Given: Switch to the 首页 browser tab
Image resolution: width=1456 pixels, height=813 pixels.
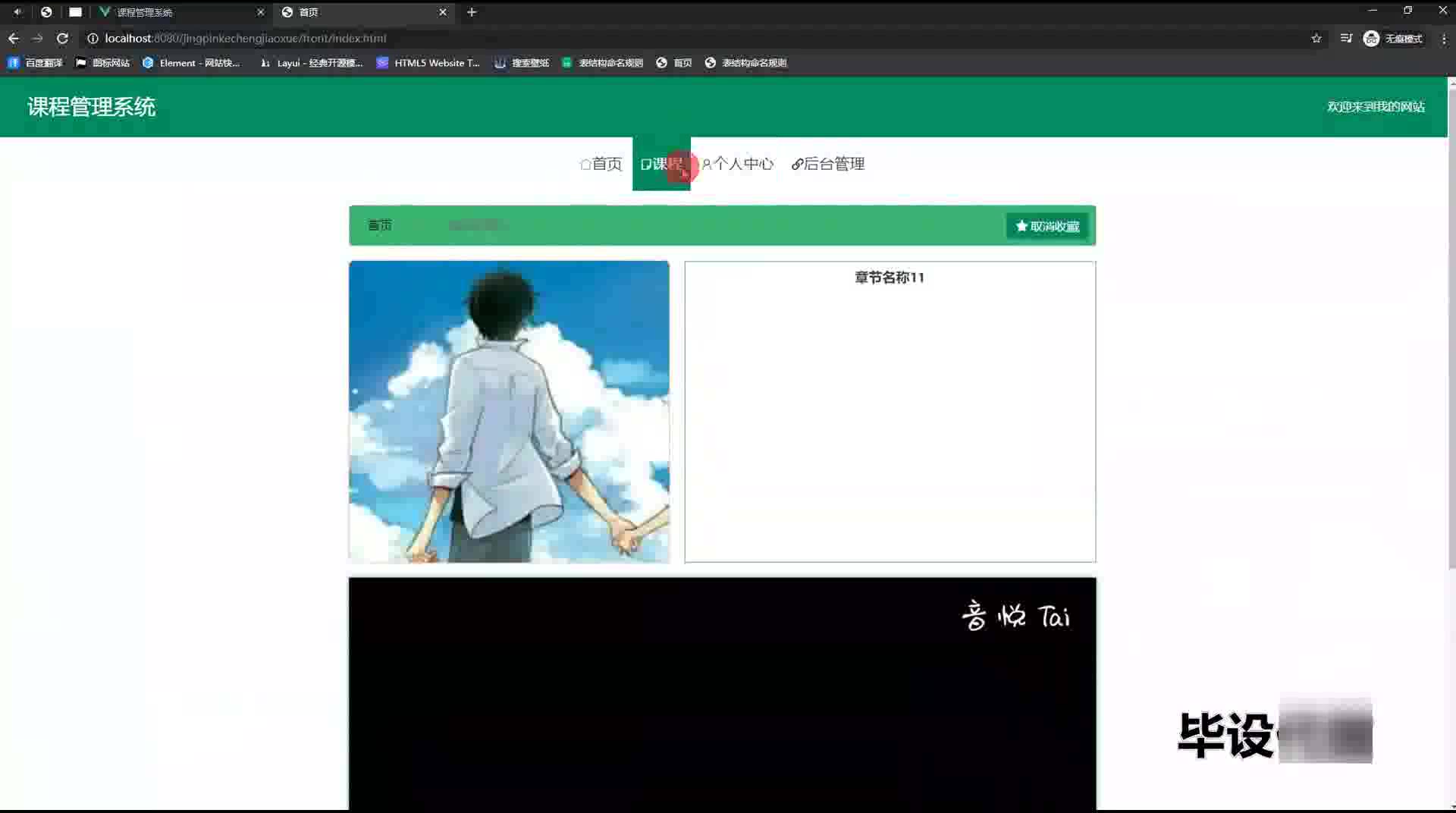Looking at the screenshot, I should point(364,12).
